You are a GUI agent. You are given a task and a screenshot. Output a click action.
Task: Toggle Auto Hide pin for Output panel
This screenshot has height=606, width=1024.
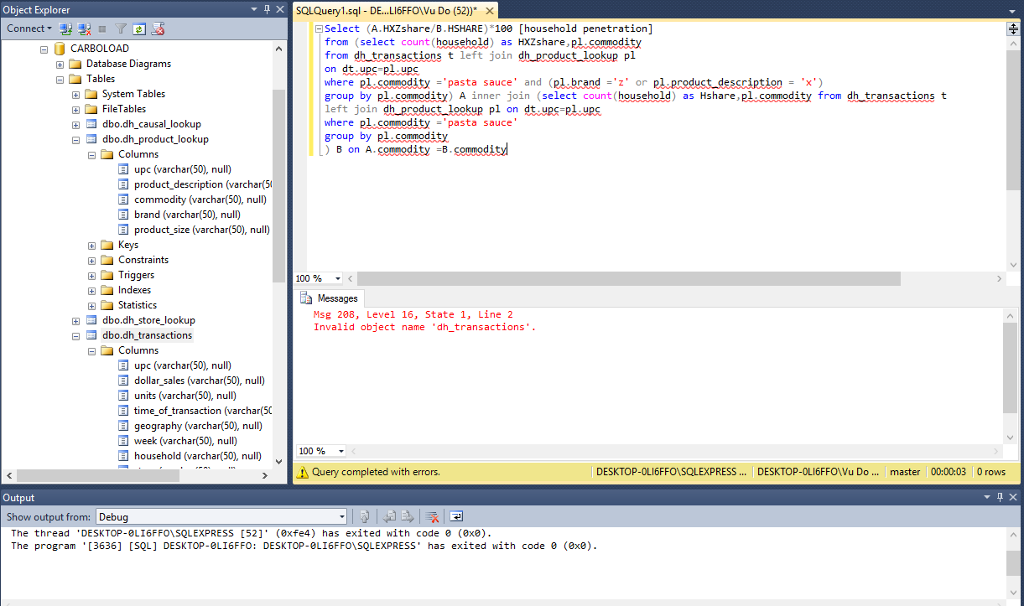tap(1000, 497)
